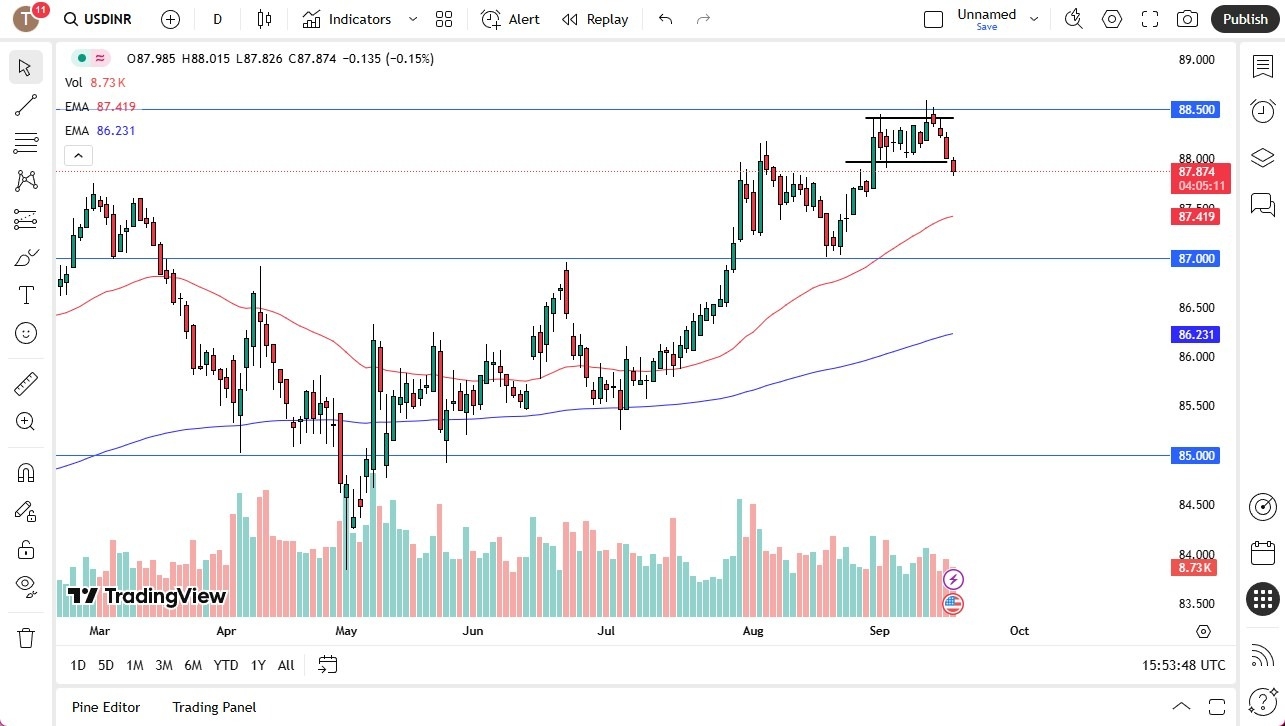
Task: Delete drawings with the trash icon
Action: pyautogui.click(x=26, y=637)
